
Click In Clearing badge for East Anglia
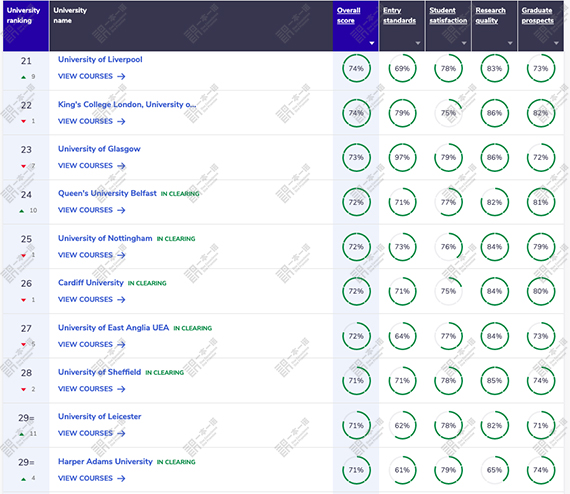pos(193,328)
